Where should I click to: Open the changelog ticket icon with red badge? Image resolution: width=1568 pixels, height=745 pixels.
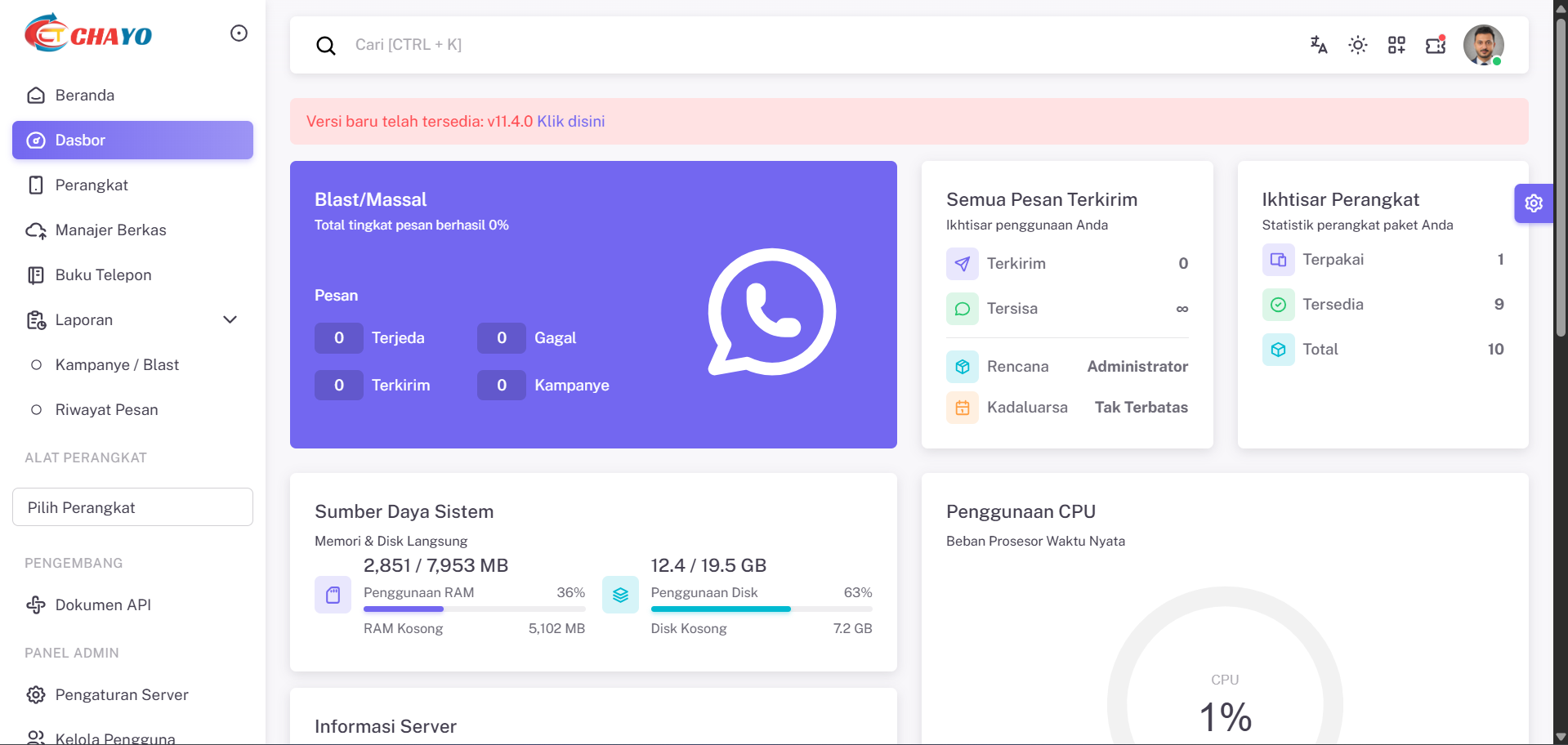[x=1436, y=45]
